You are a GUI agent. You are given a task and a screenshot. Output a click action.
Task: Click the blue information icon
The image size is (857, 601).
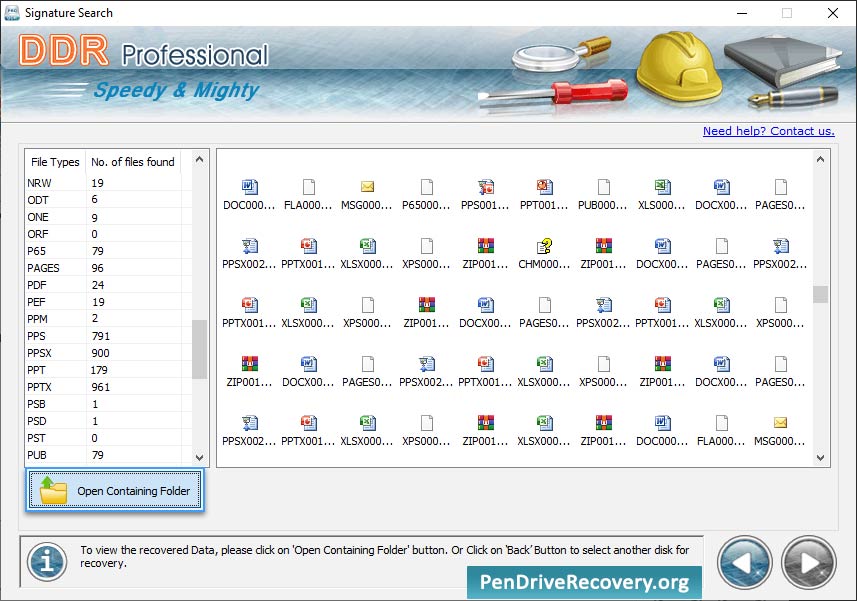click(47, 561)
